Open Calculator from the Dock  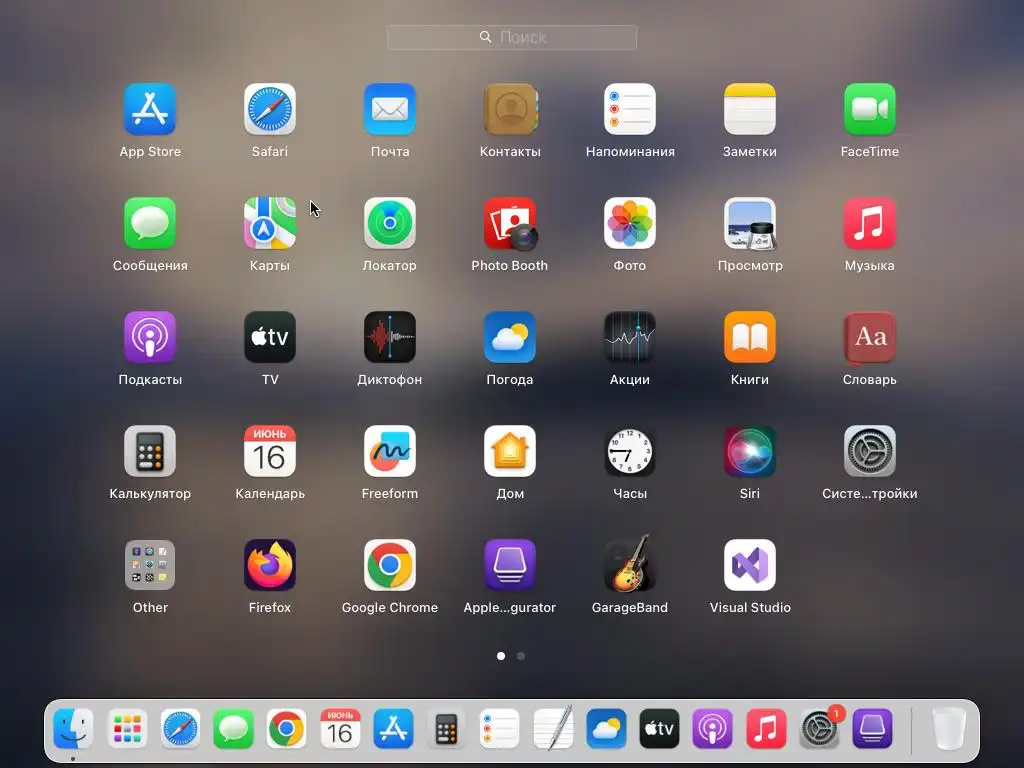click(x=446, y=728)
